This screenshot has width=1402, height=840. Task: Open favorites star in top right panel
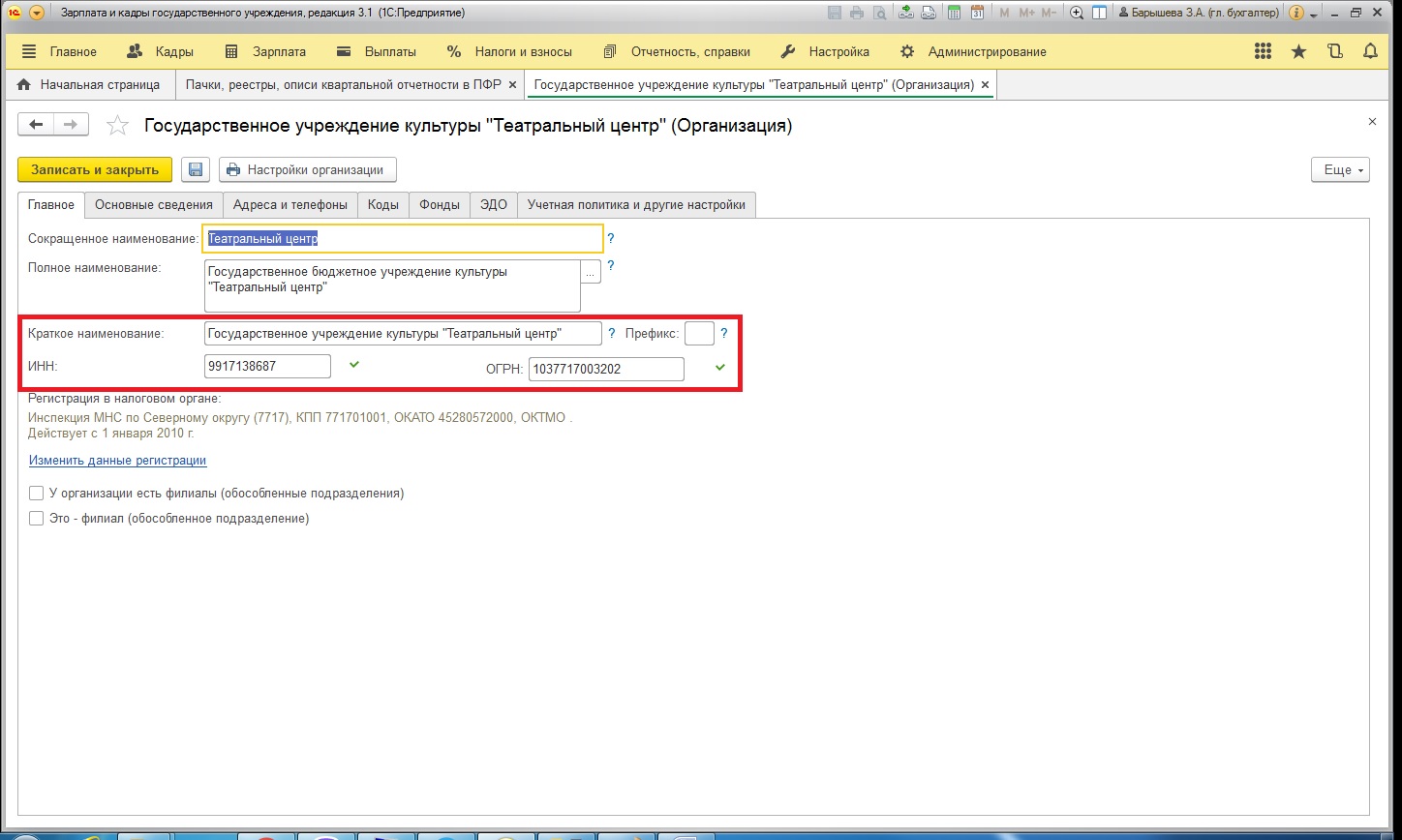tap(1299, 51)
